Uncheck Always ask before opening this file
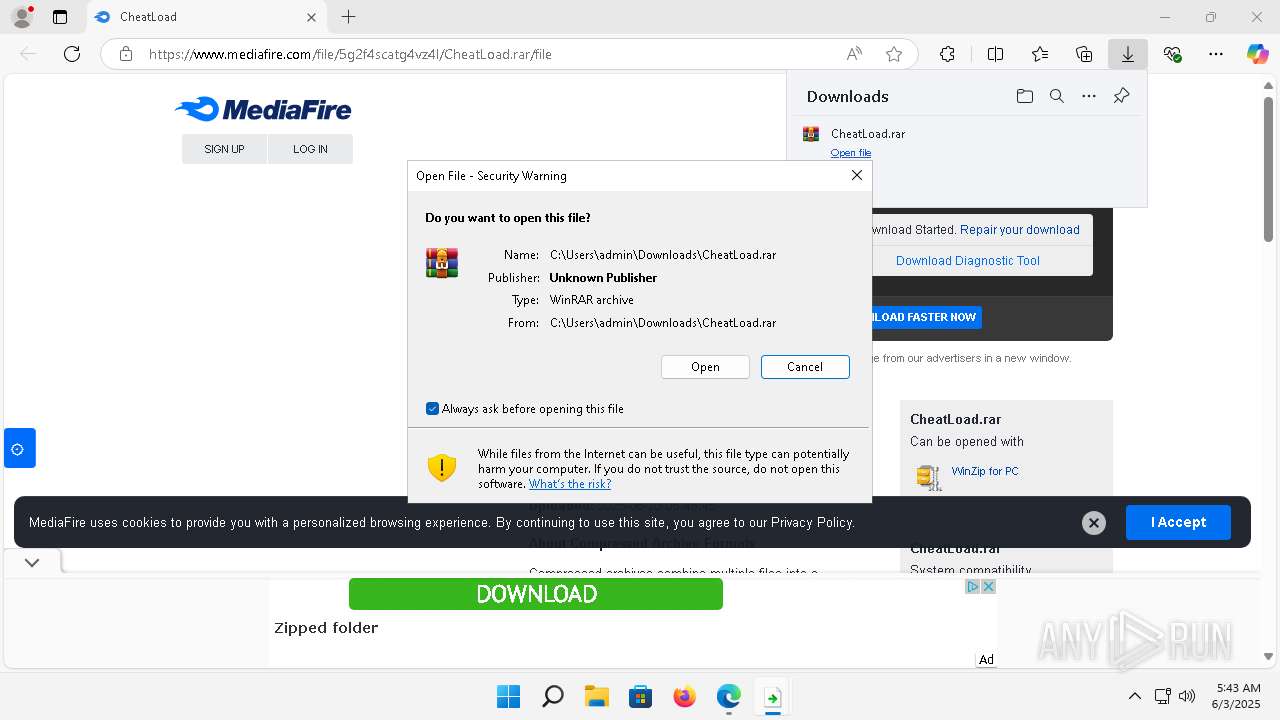1280x720 pixels. (x=432, y=409)
